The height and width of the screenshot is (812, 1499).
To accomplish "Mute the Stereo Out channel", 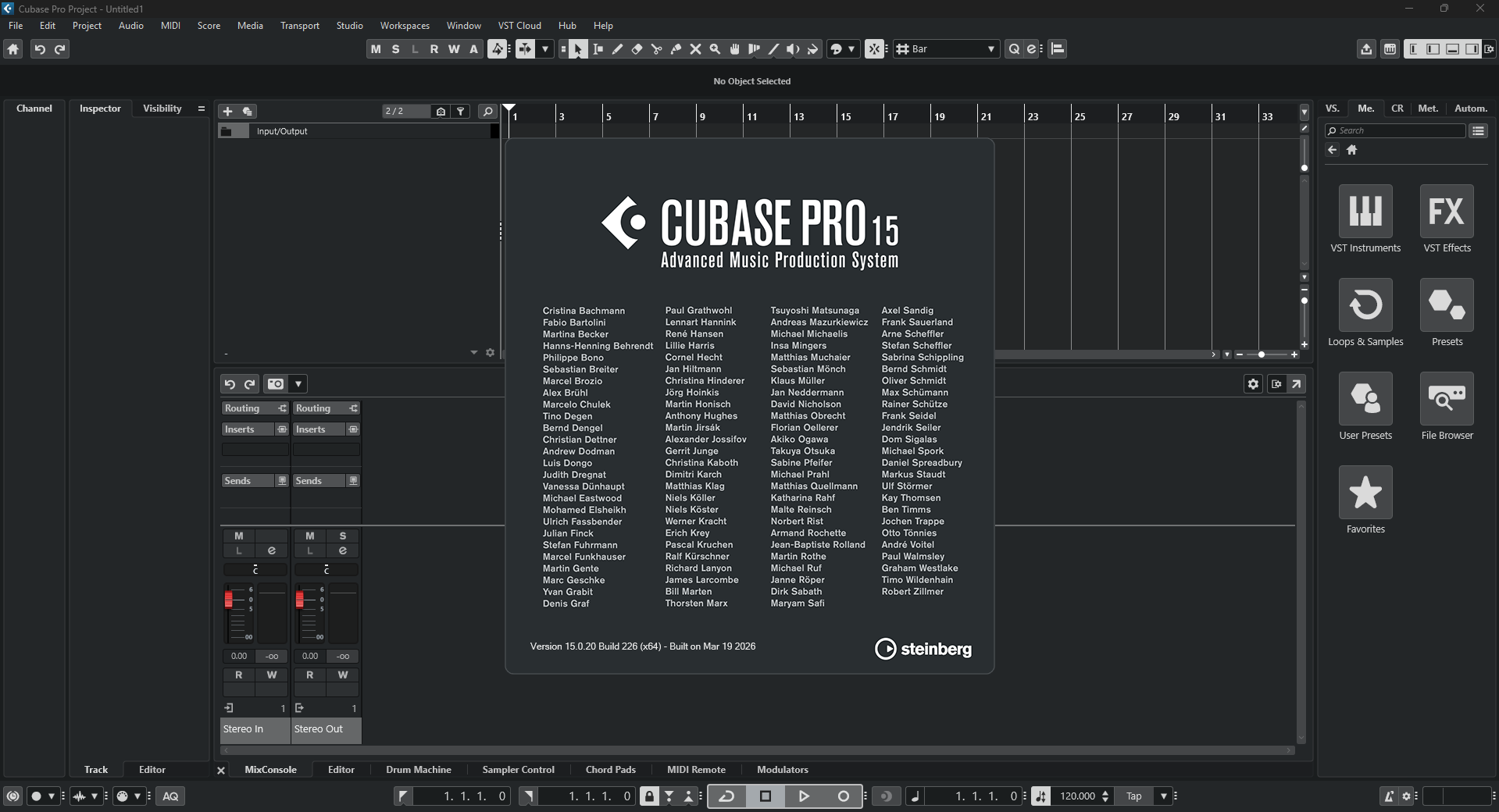I will click(x=310, y=536).
